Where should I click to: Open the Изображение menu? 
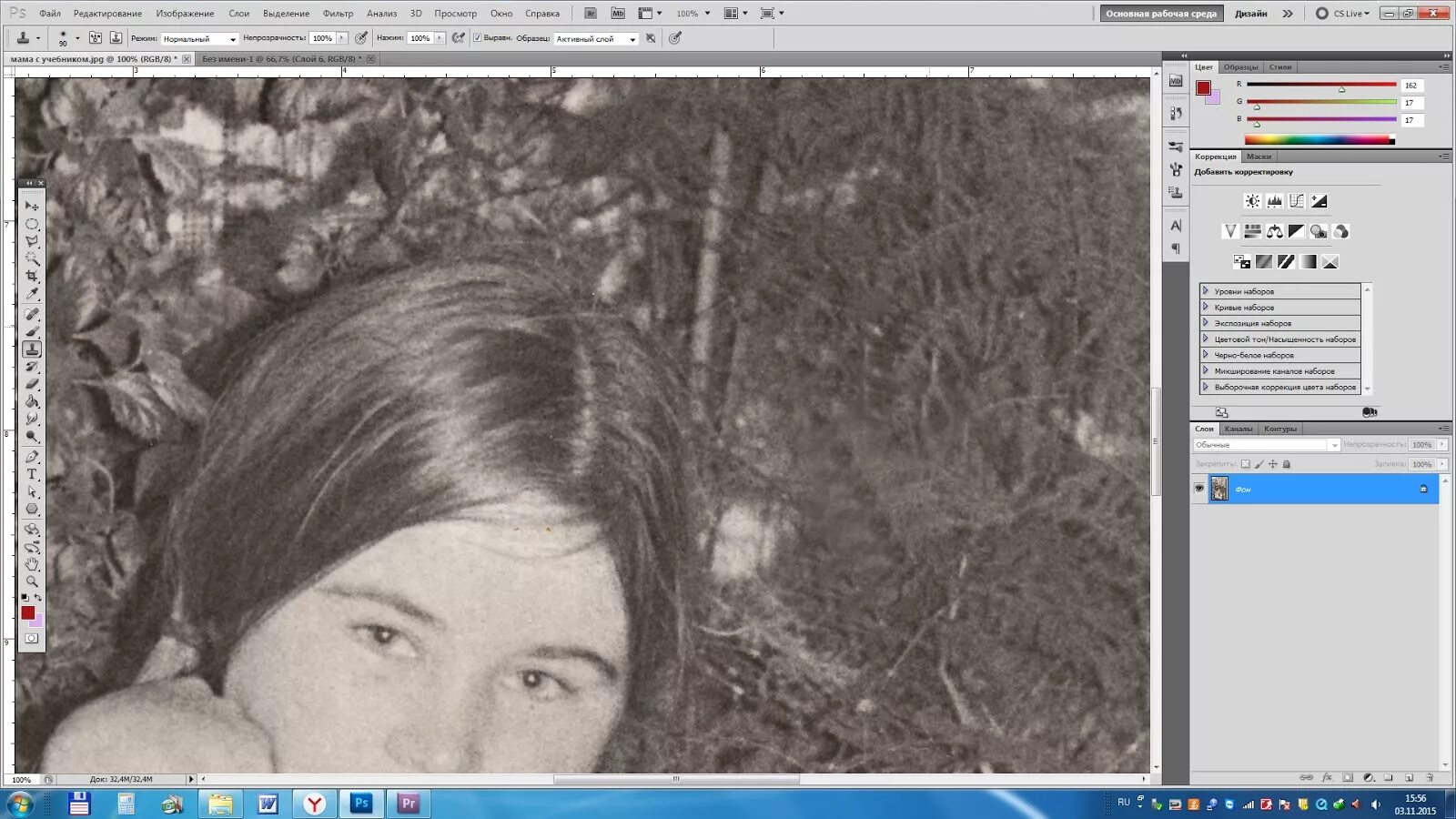coord(185,14)
